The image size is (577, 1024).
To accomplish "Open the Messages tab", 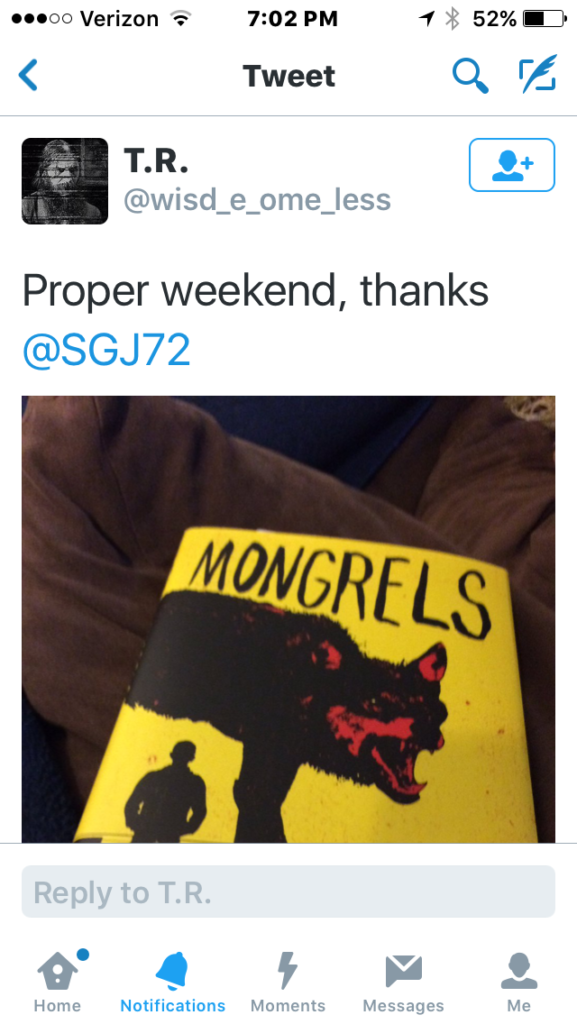I will [403, 981].
